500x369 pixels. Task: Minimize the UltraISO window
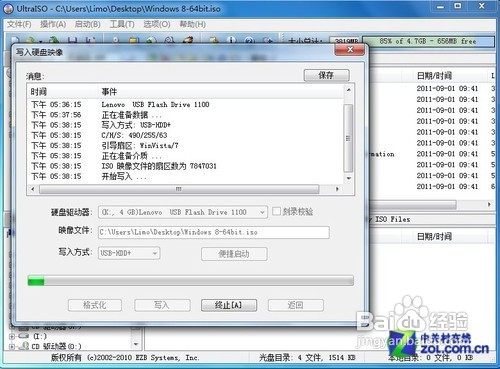tap(441, 6)
